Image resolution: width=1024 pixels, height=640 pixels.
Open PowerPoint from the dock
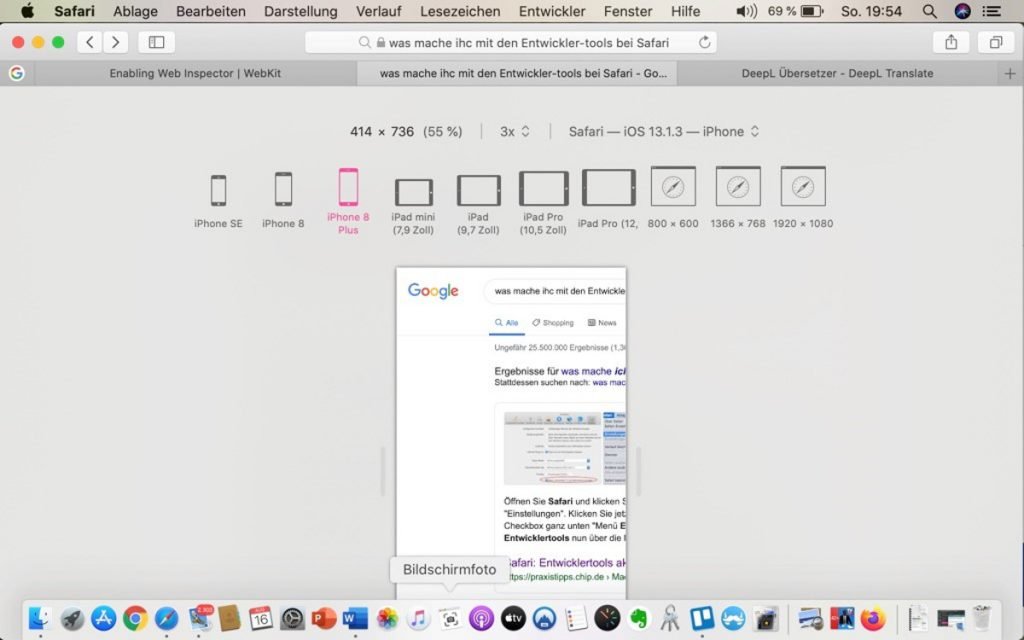pyautogui.click(x=324, y=618)
